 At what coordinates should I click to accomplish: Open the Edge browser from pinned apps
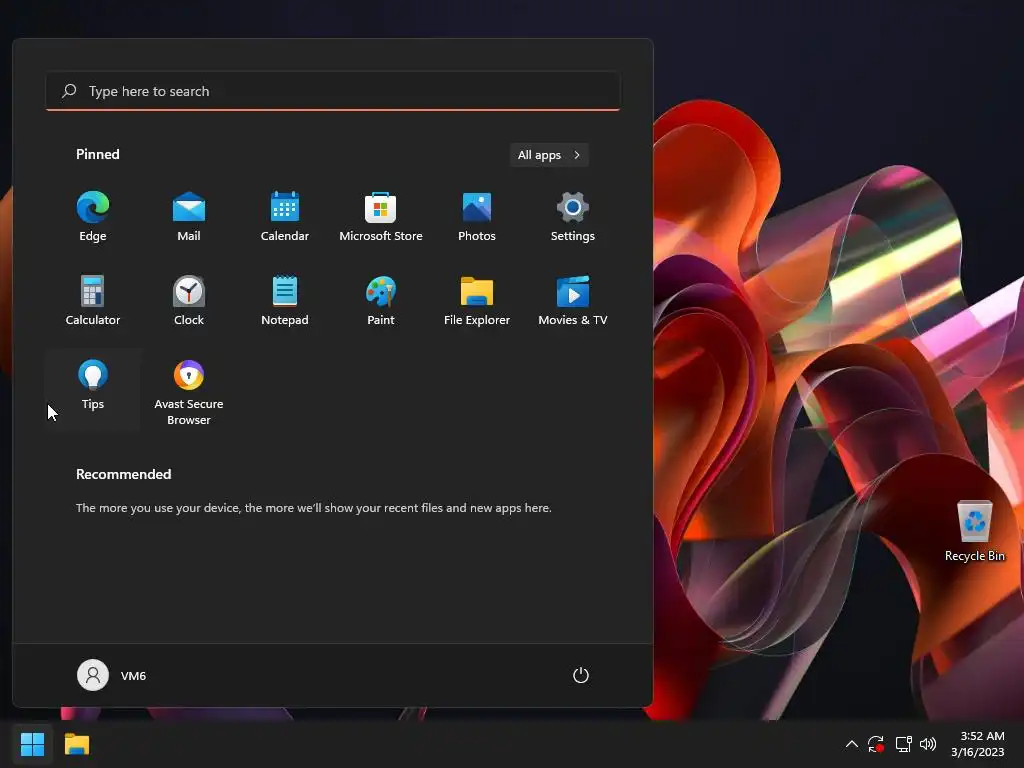93,217
